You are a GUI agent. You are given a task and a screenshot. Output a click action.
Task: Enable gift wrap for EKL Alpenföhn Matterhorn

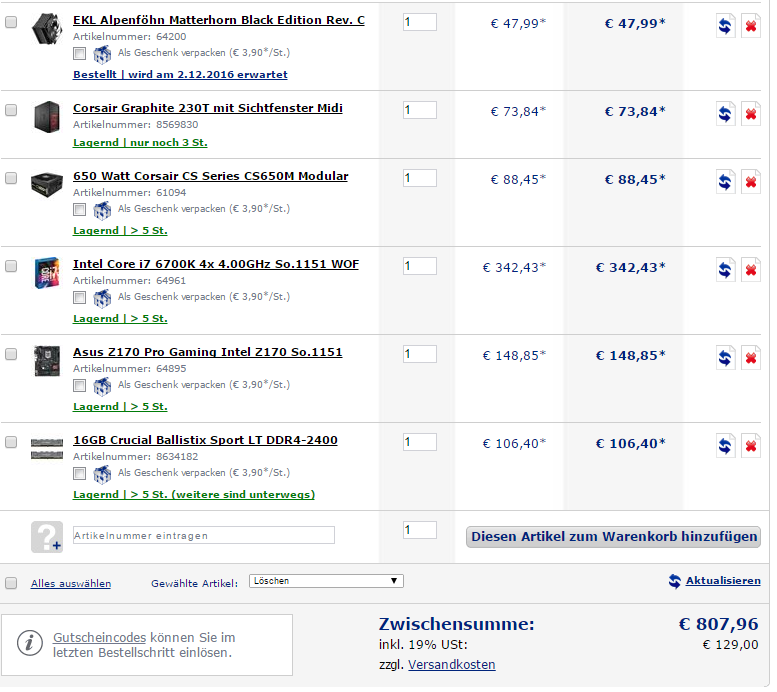[x=79, y=53]
